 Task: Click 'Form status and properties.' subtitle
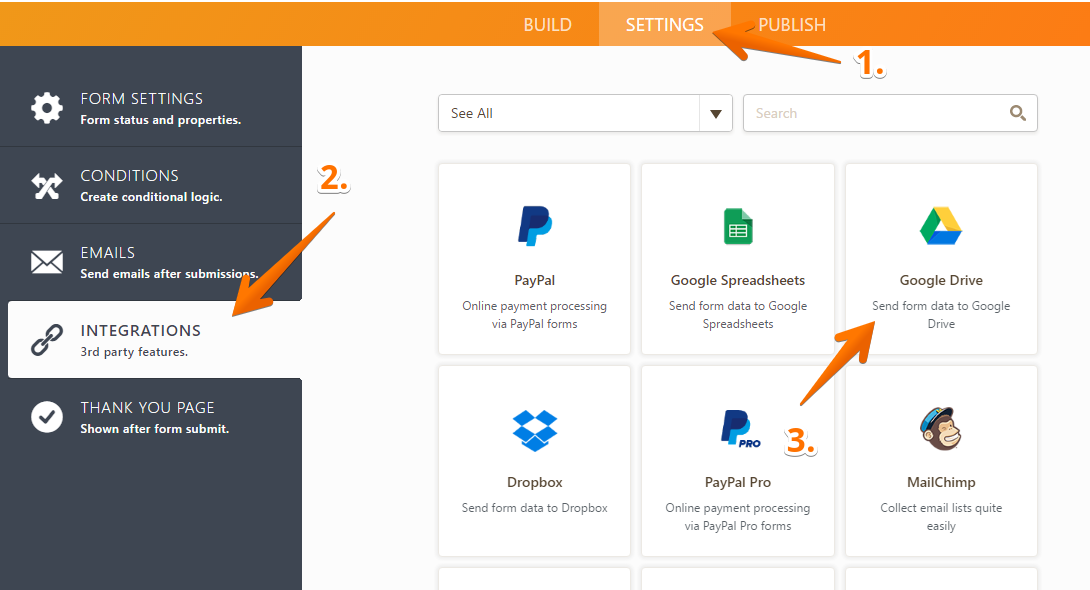161,120
